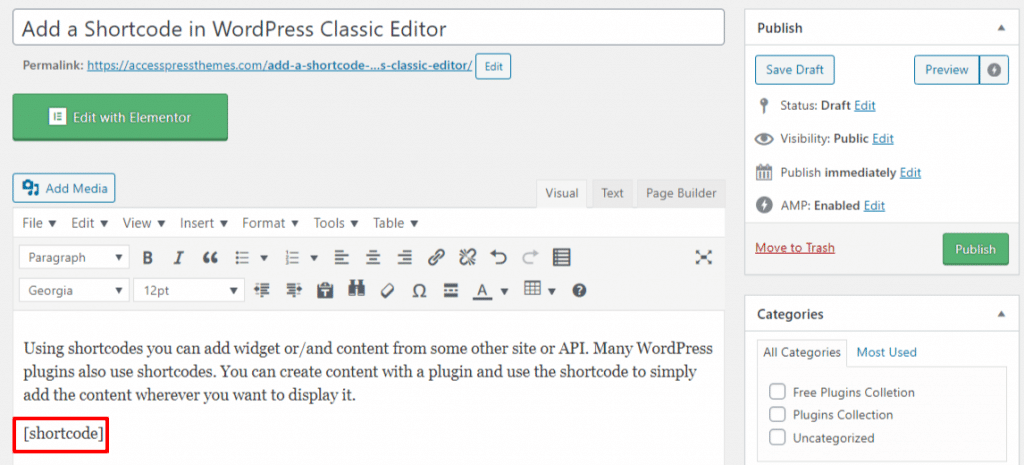Viewport: 1024px width, 465px height.
Task: Redo the last action
Action: [530, 257]
